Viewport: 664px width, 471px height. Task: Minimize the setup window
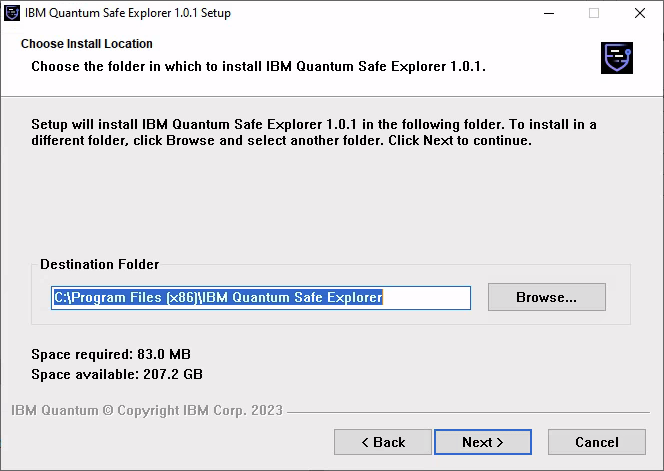[548, 13]
